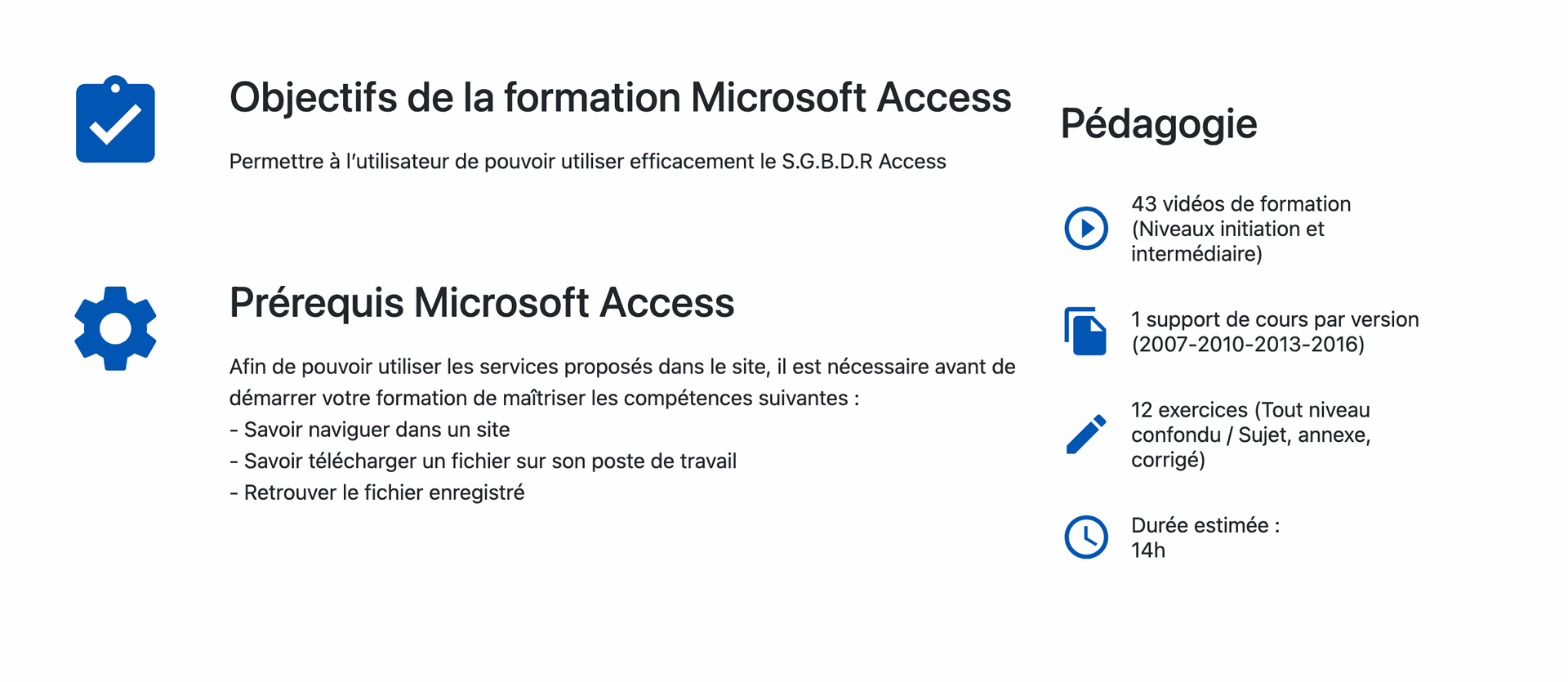1568x682 pixels.
Task: Click the Niveaux initiation et intermédiaire text
Action: click(1227, 241)
